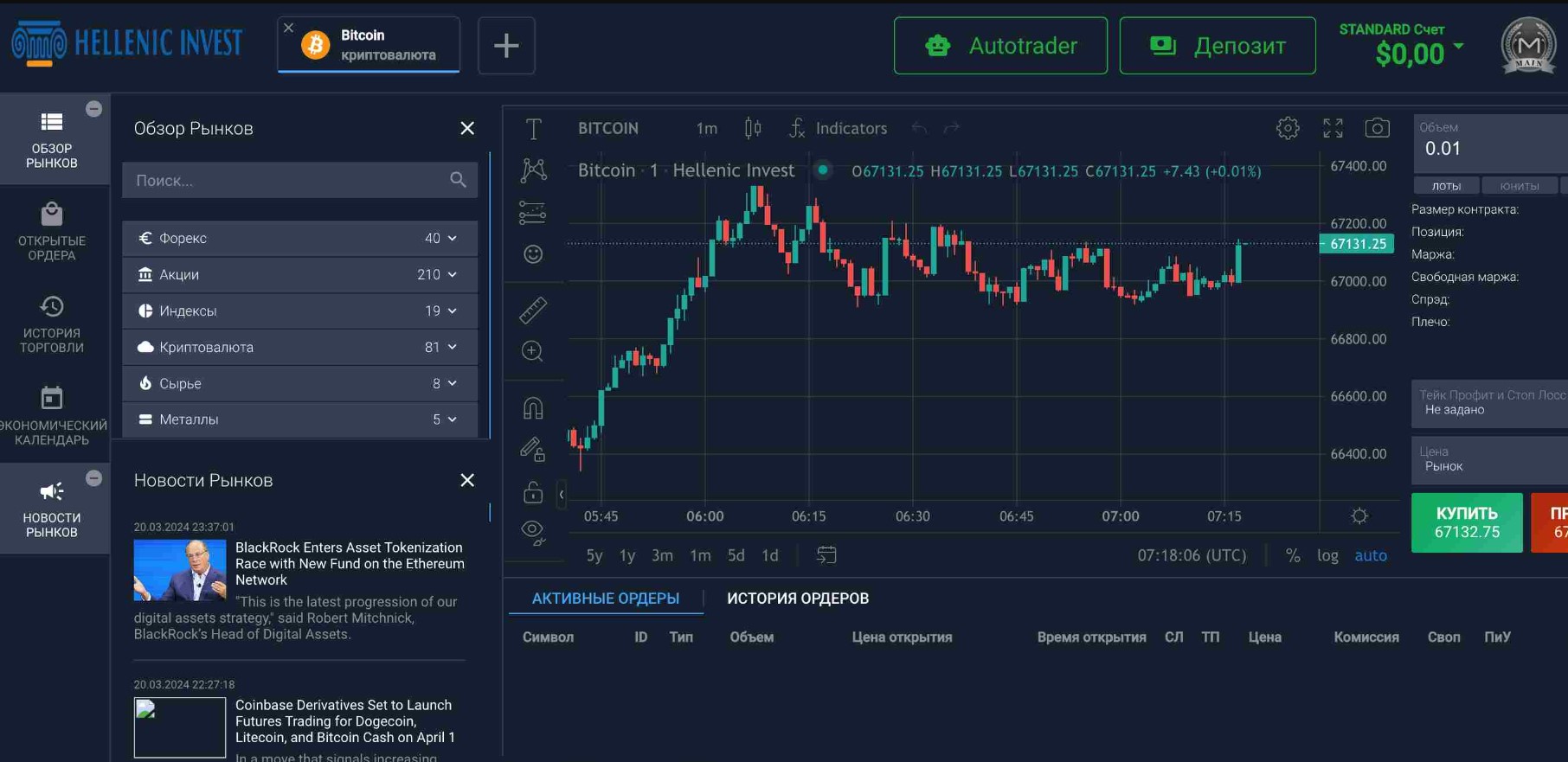Toggle hide all drawings eye icon
1568x762 pixels.
tap(533, 532)
